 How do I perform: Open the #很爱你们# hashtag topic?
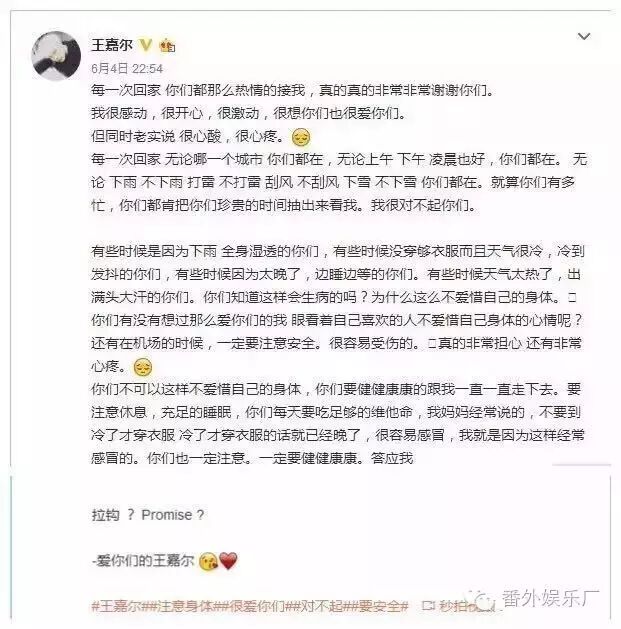coord(257,605)
